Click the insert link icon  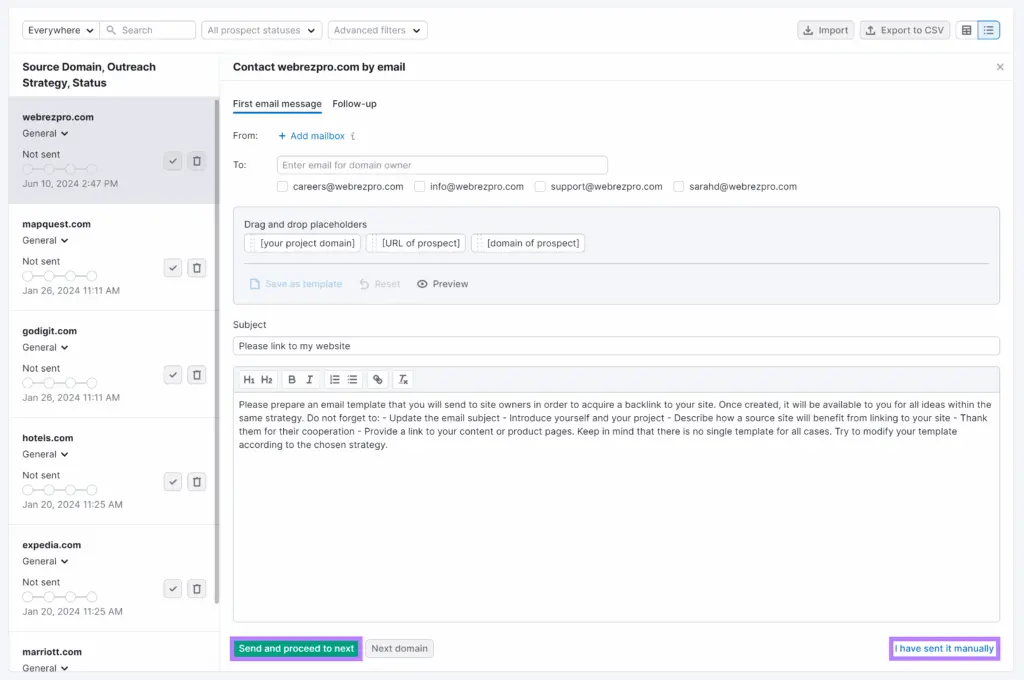pyautogui.click(x=377, y=380)
